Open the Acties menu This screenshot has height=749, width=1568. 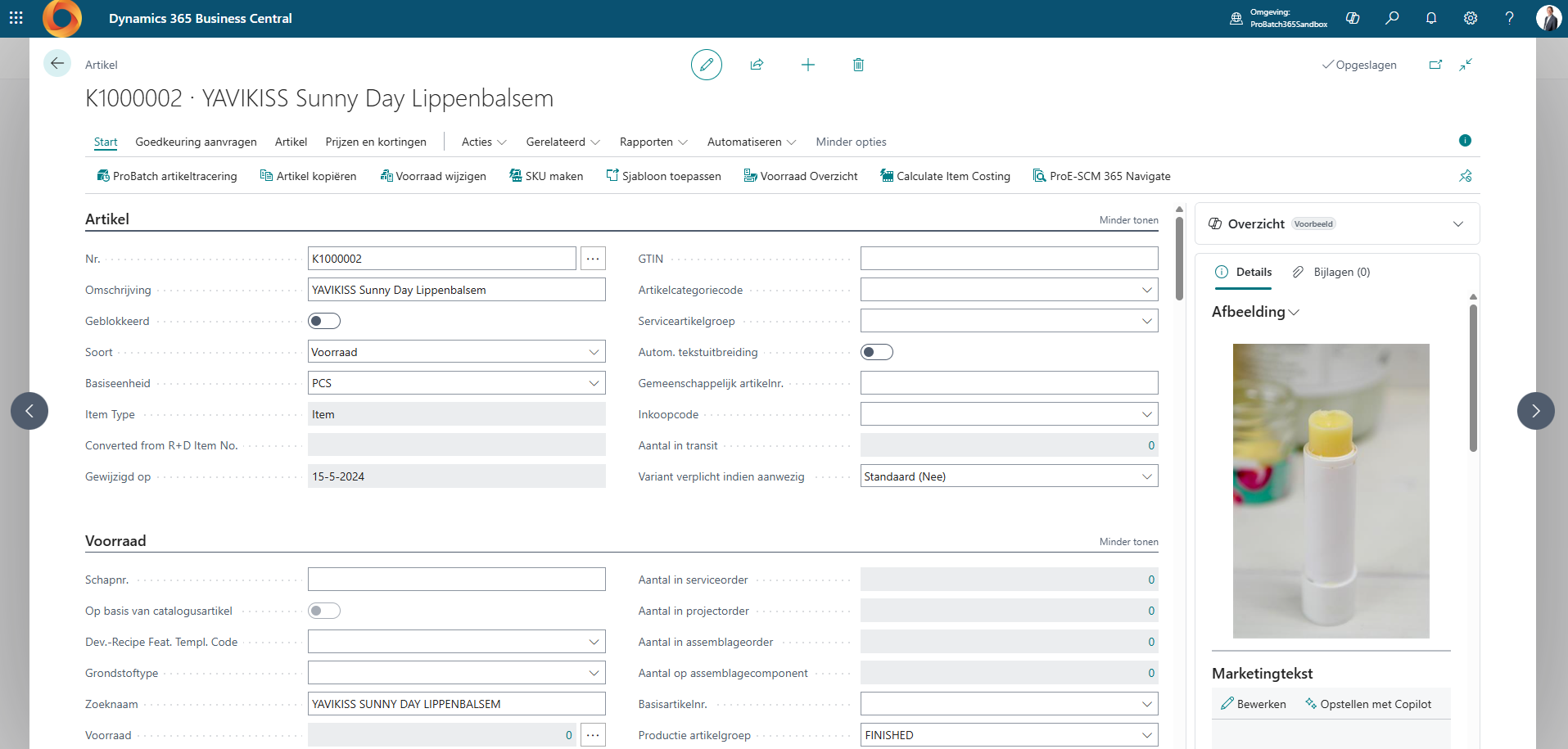click(484, 142)
